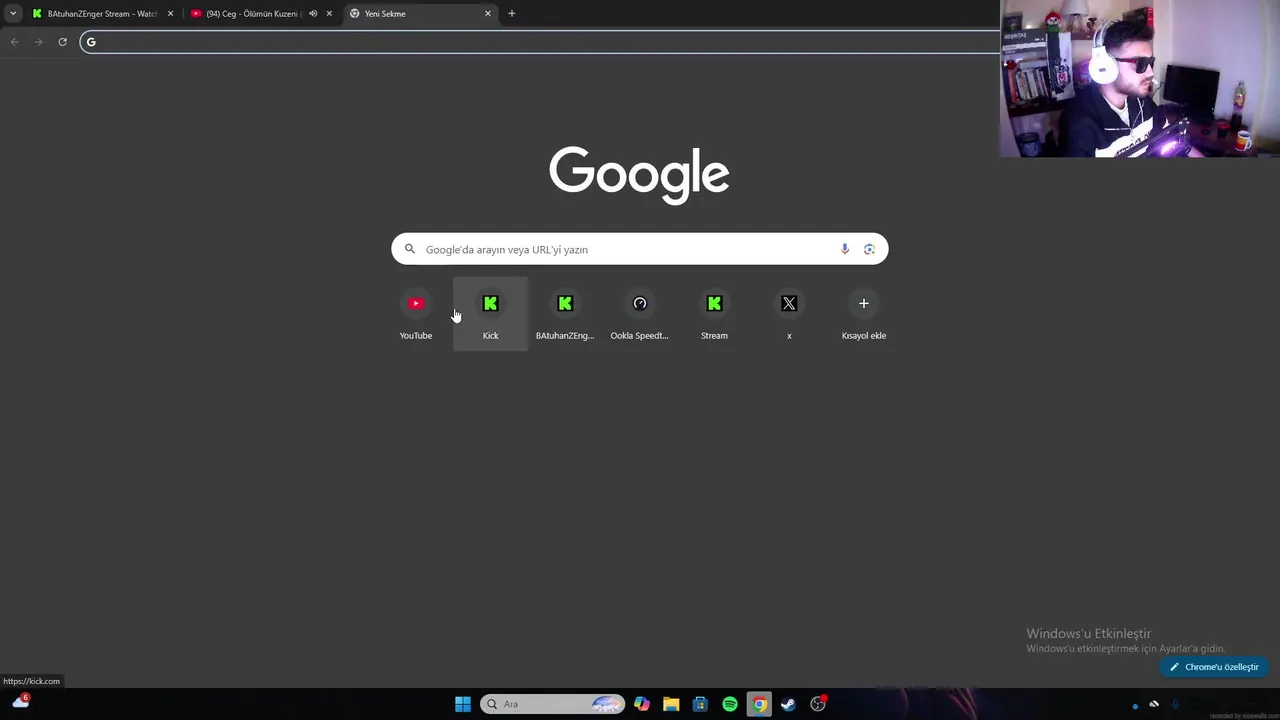Click Chrome'u özelleştir button
This screenshot has height=720, width=1280.
[1214, 667]
